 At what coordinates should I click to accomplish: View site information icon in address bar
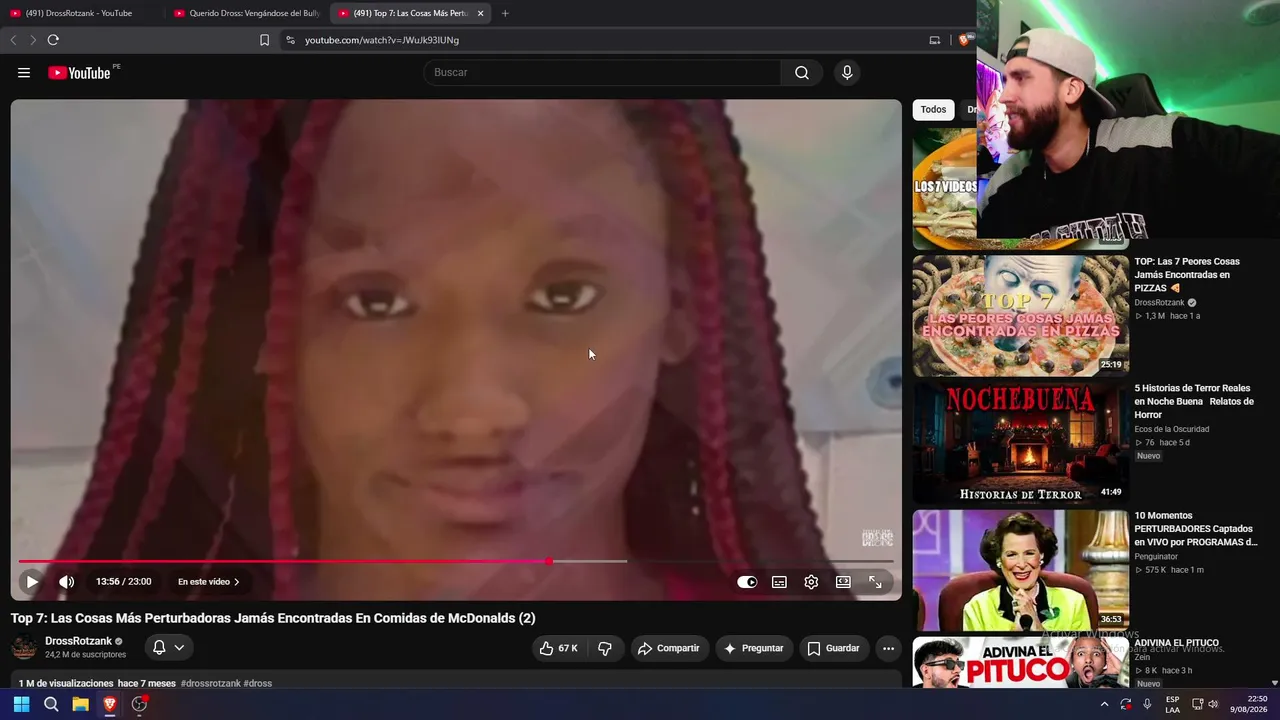(x=290, y=40)
